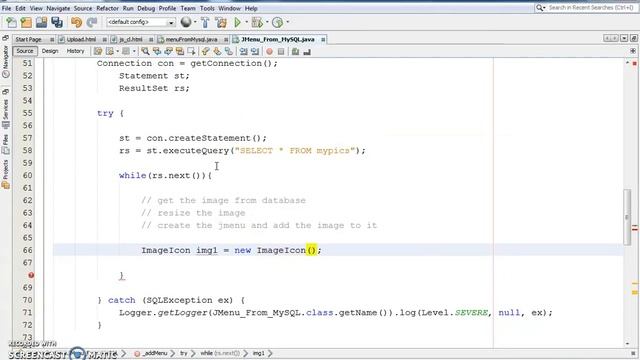The width and height of the screenshot is (640, 360).
Task: Open the Refactor menu
Action: pos(107,8)
